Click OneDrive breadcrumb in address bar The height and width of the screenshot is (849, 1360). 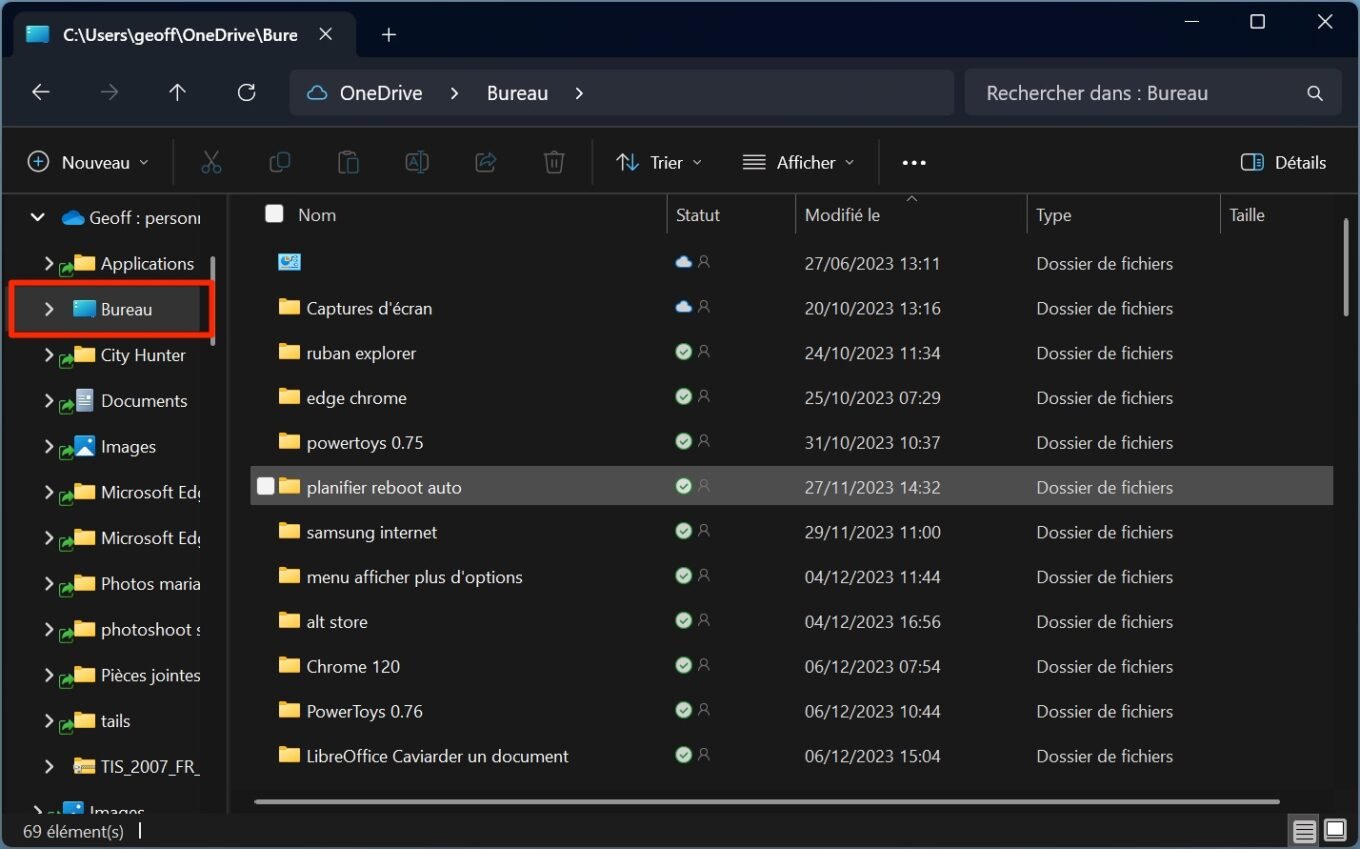[x=381, y=93]
